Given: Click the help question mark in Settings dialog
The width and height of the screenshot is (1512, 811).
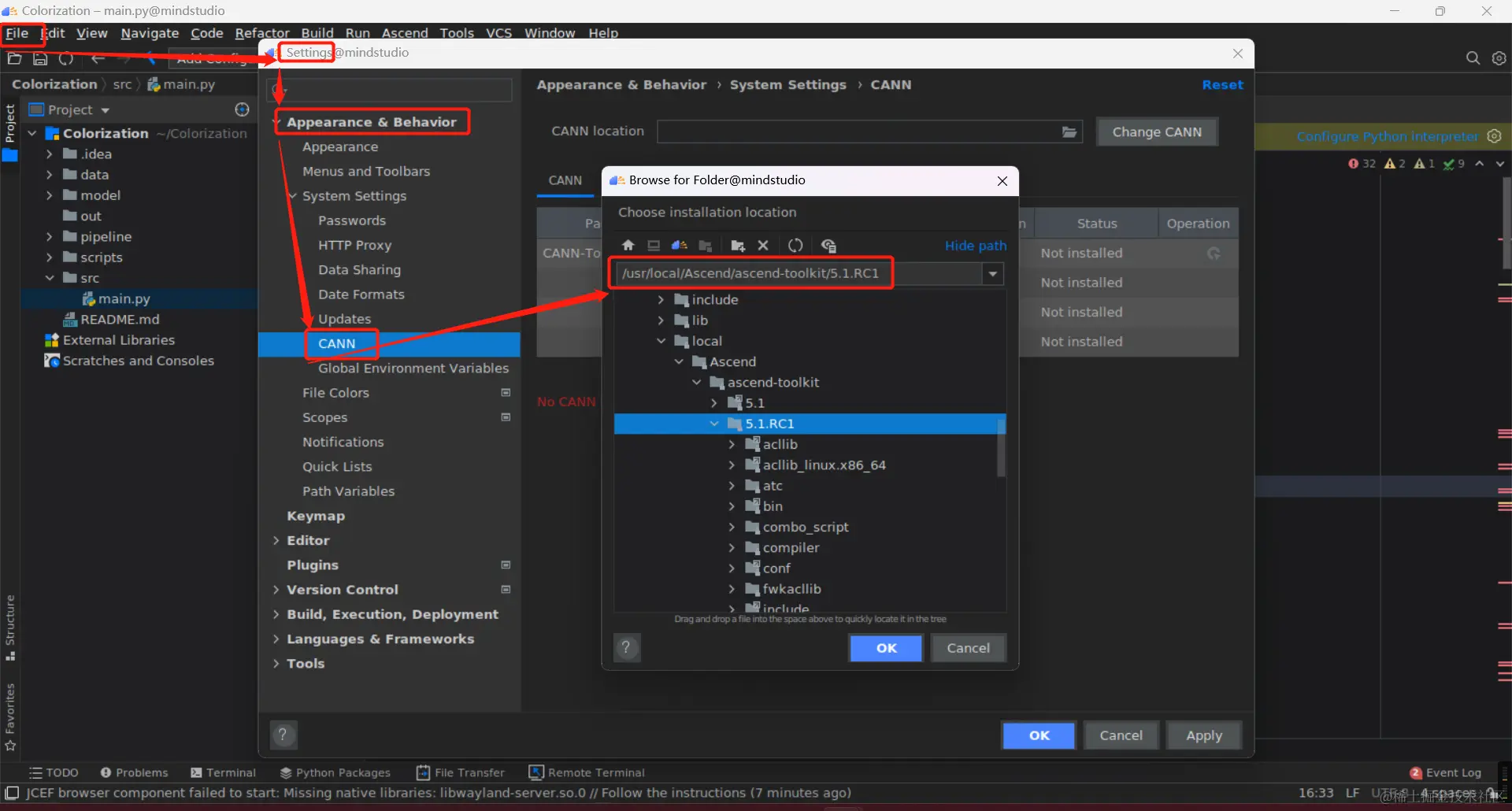Looking at the screenshot, I should [283, 735].
